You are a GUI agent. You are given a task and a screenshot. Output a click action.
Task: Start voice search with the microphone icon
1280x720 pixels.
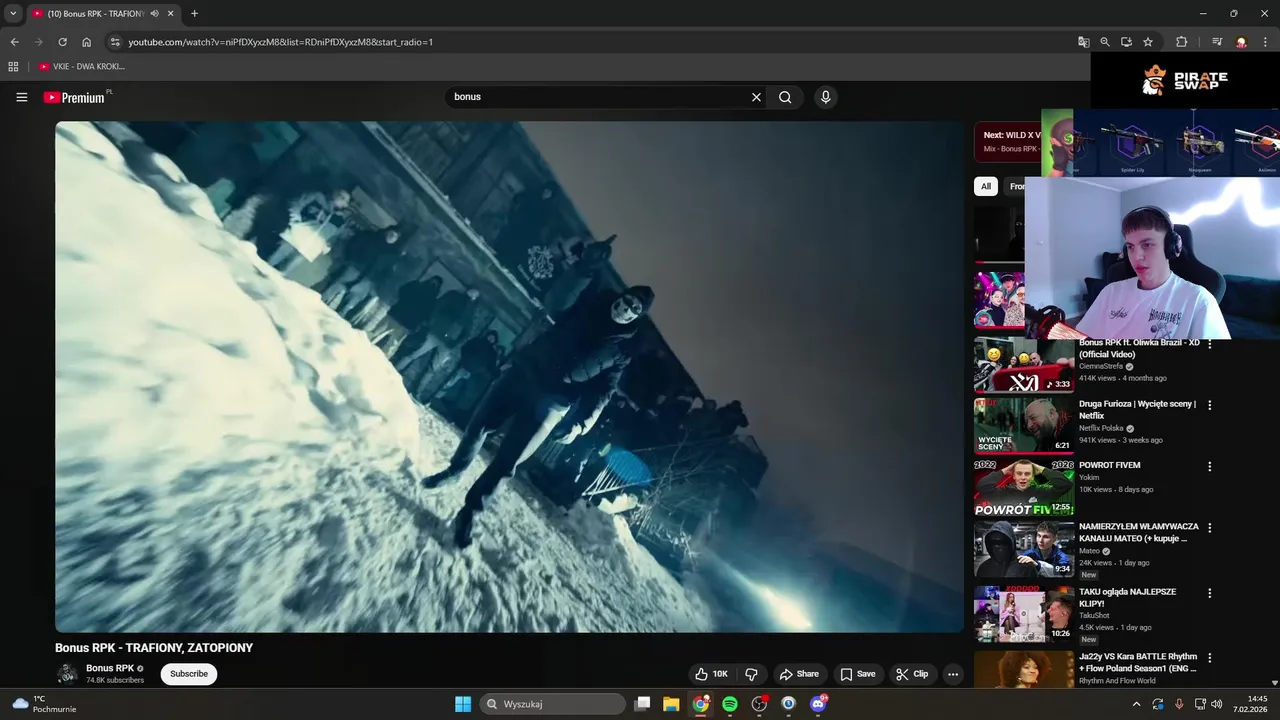[825, 97]
